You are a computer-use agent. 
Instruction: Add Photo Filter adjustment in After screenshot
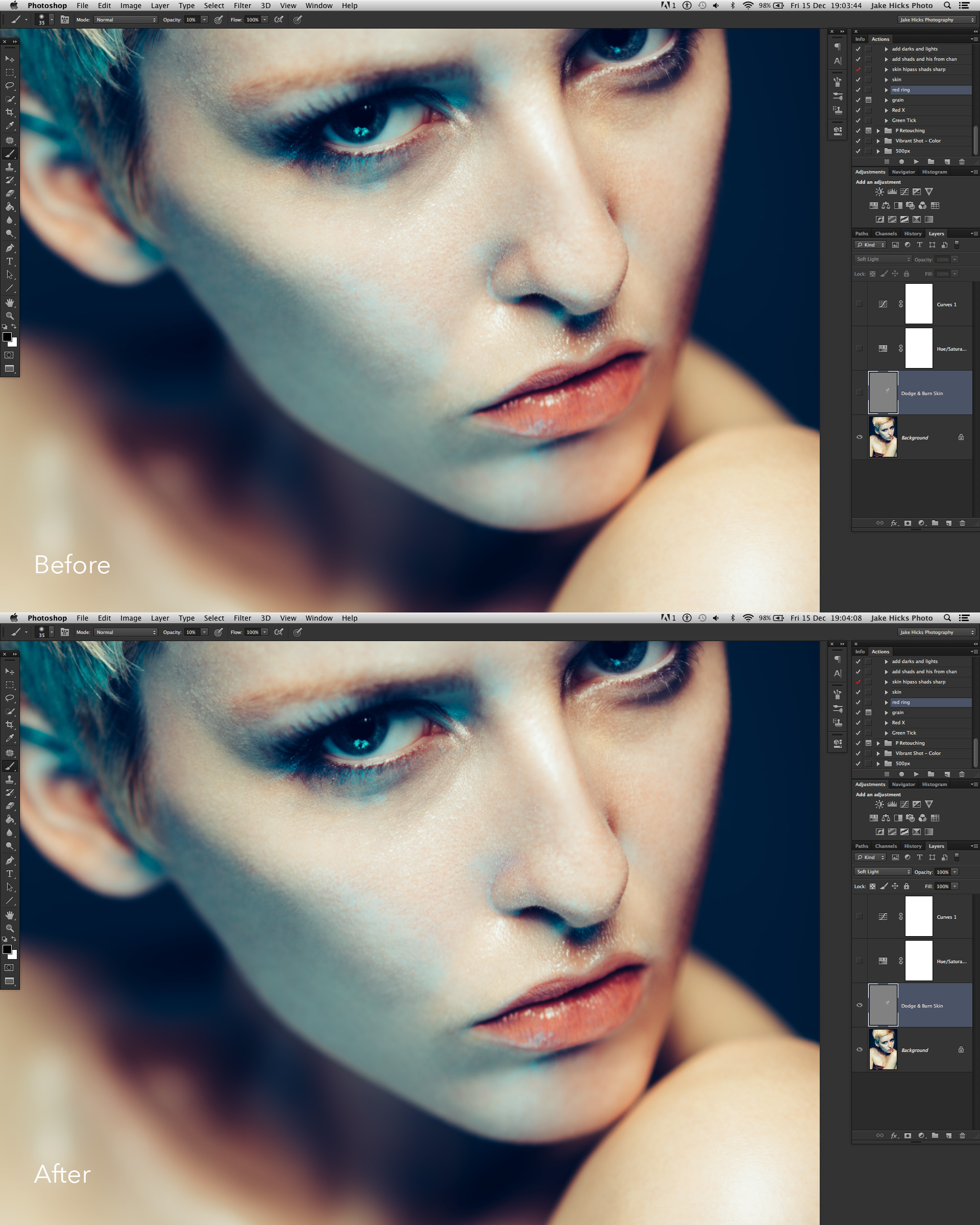click(x=910, y=818)
